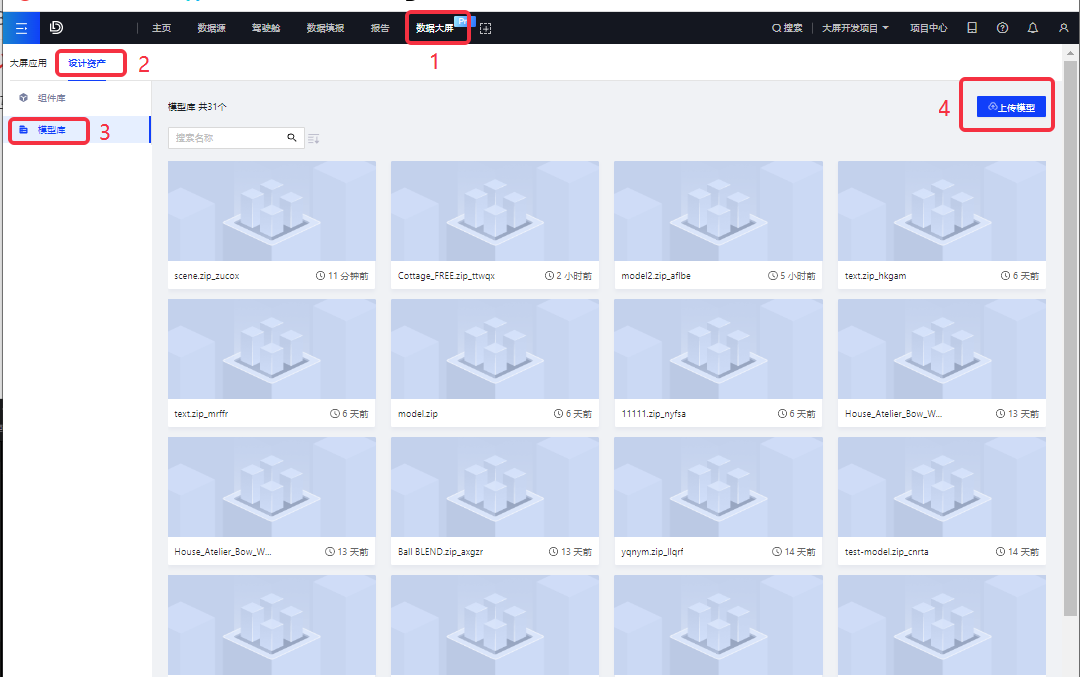This screenshot has width=1080, height=677.
Task: Click the sort icon beside search box
Action: pyautogui.click(x=314, y=138)
